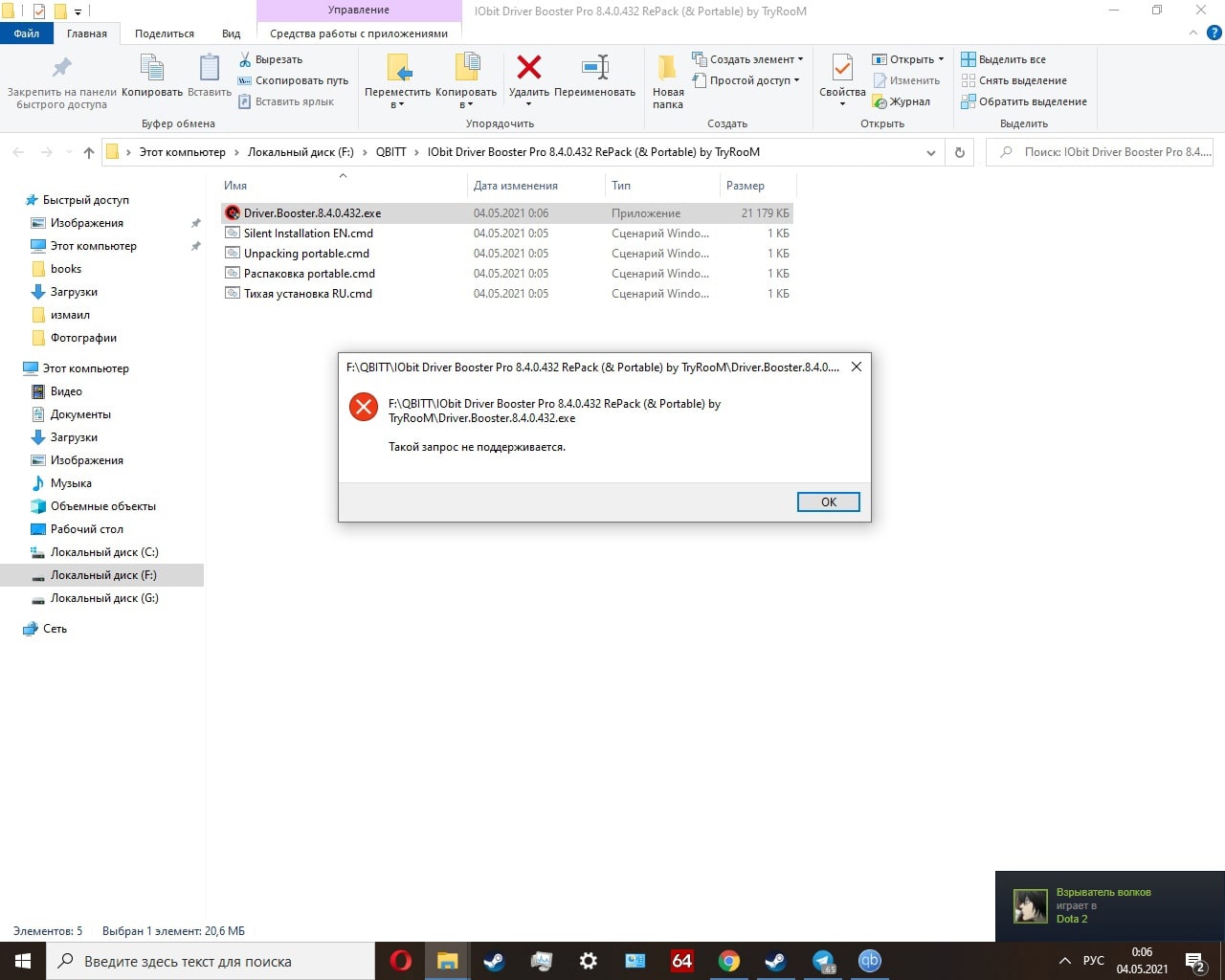Close the error dialog with X
1225x980 pixels.
coord(857,367)
